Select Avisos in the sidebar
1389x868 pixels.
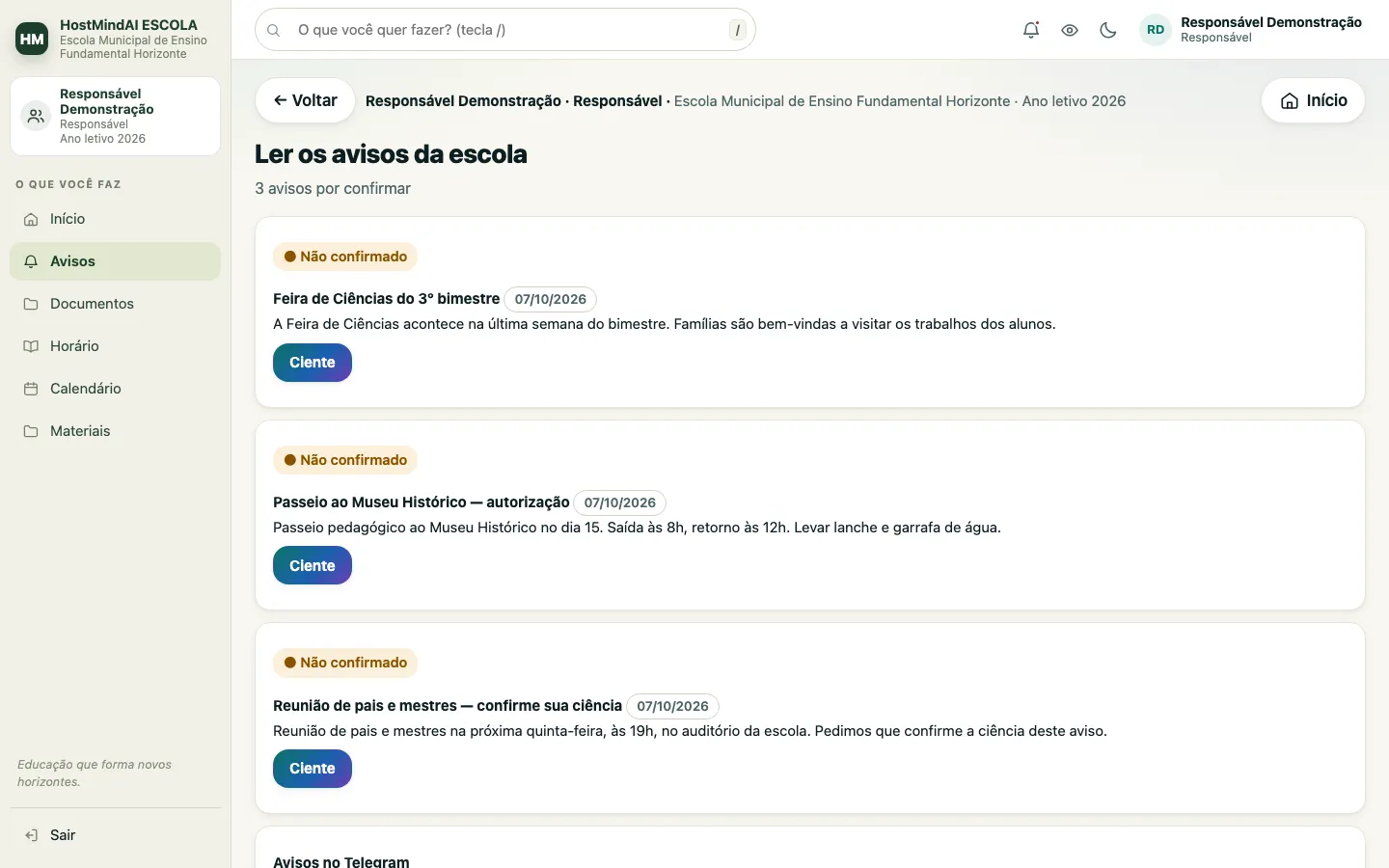(x=116, y=261)
